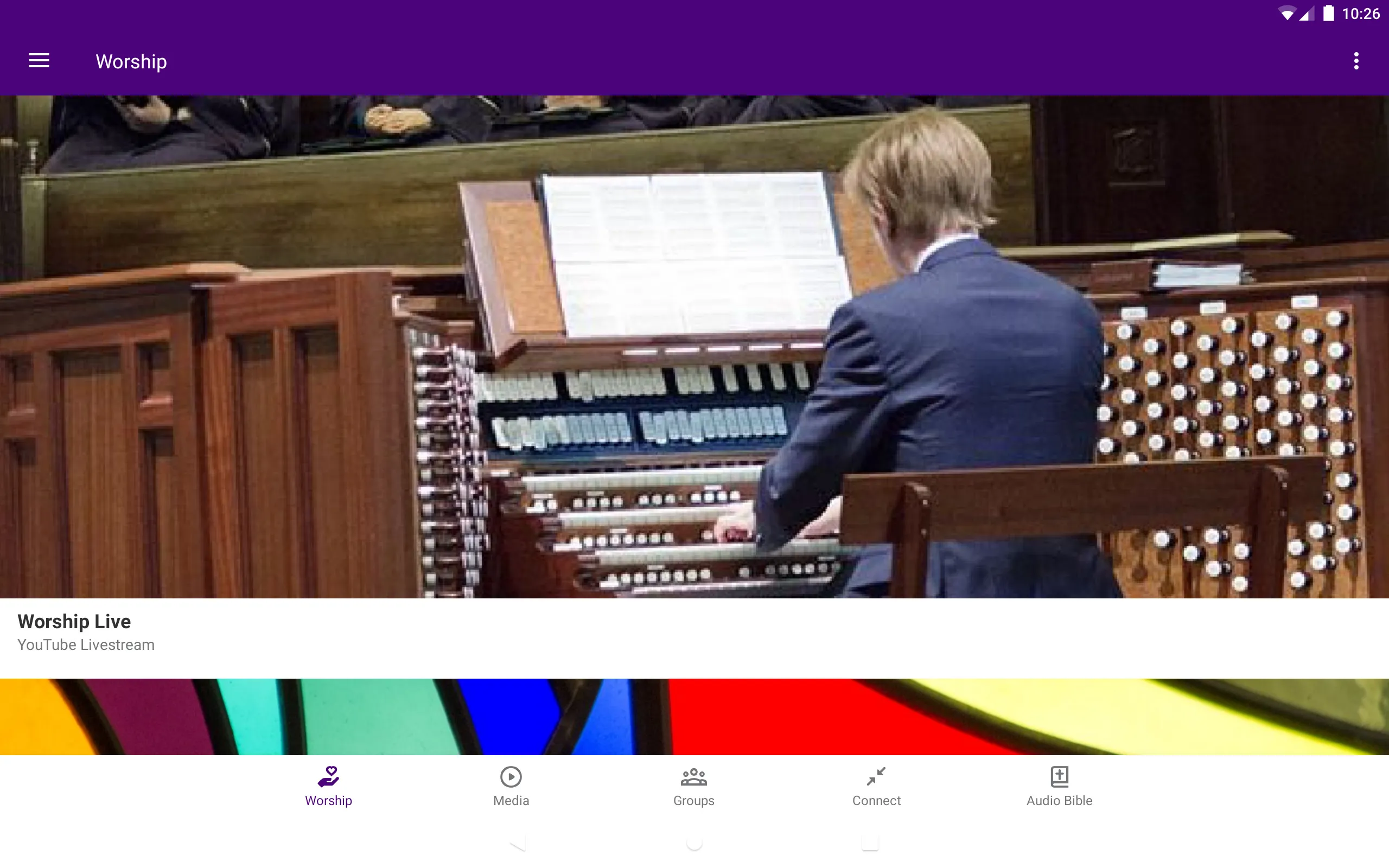Open Audio Bible section

tap(1059, 785)
